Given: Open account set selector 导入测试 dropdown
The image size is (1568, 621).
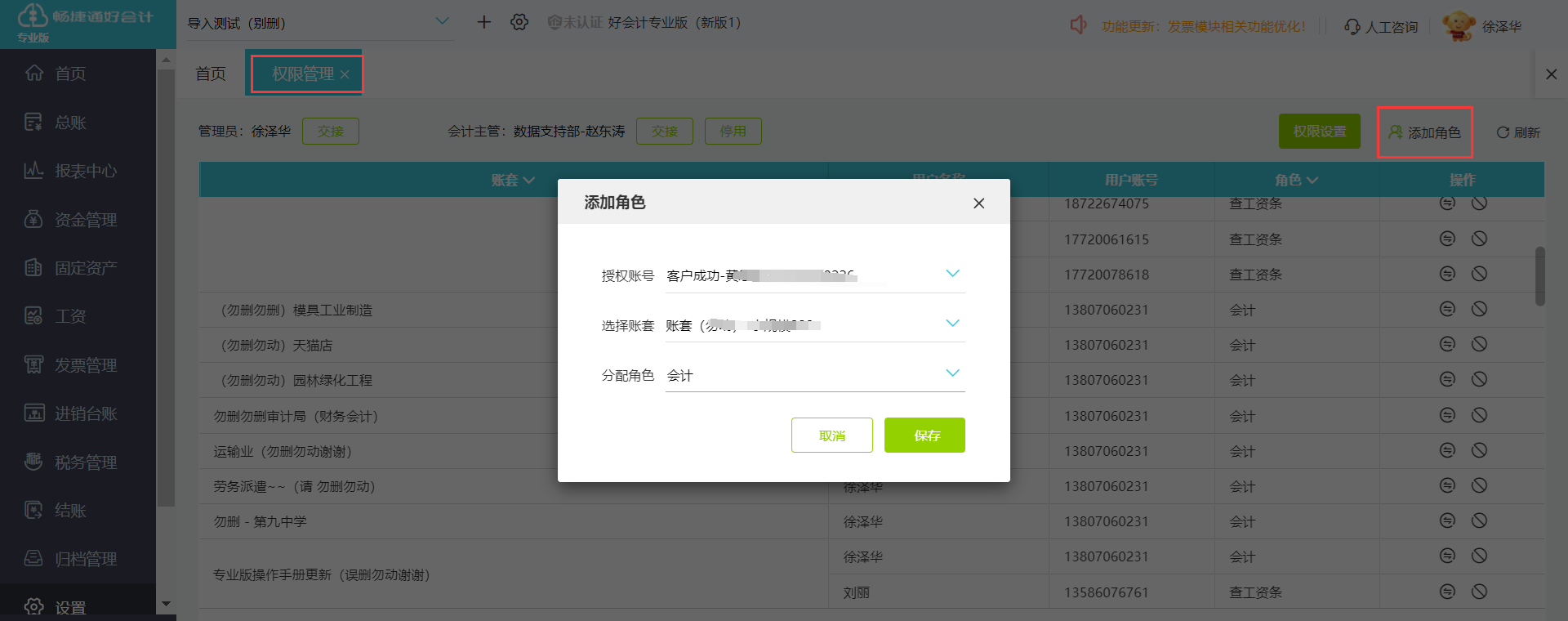Looking at the screenshot, I should [x=442, y=22].
